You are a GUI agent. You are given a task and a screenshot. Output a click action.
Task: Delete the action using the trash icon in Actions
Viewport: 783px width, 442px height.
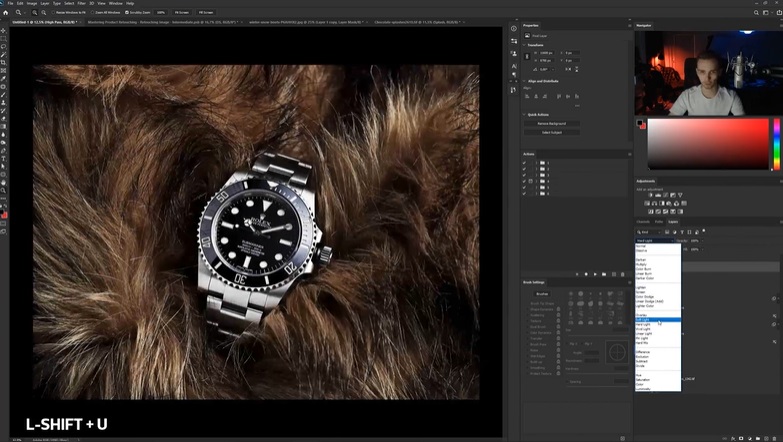[623, 274]
